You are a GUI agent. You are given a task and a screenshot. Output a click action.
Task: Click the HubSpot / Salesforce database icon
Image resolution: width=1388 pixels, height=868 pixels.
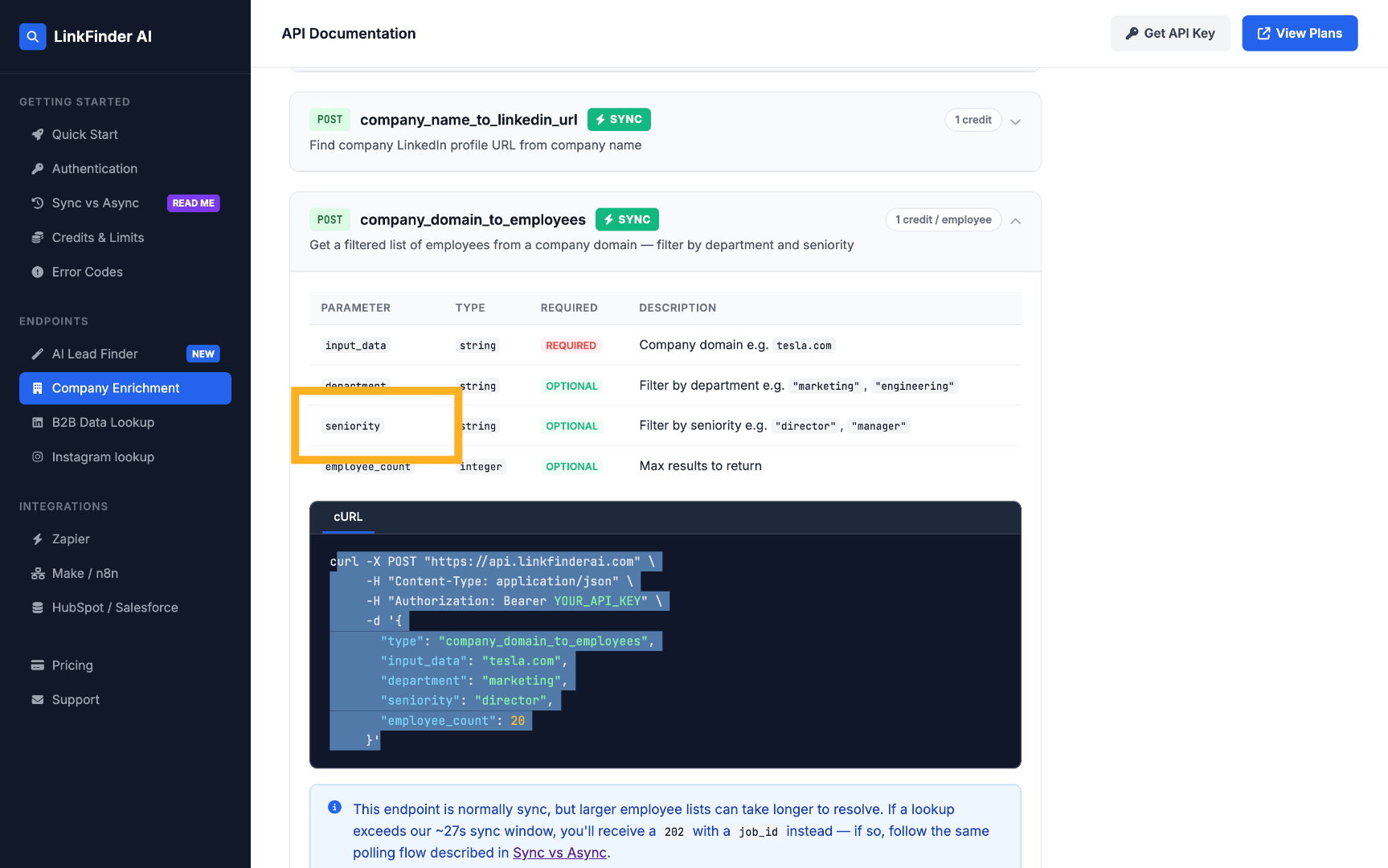[38, 608]
